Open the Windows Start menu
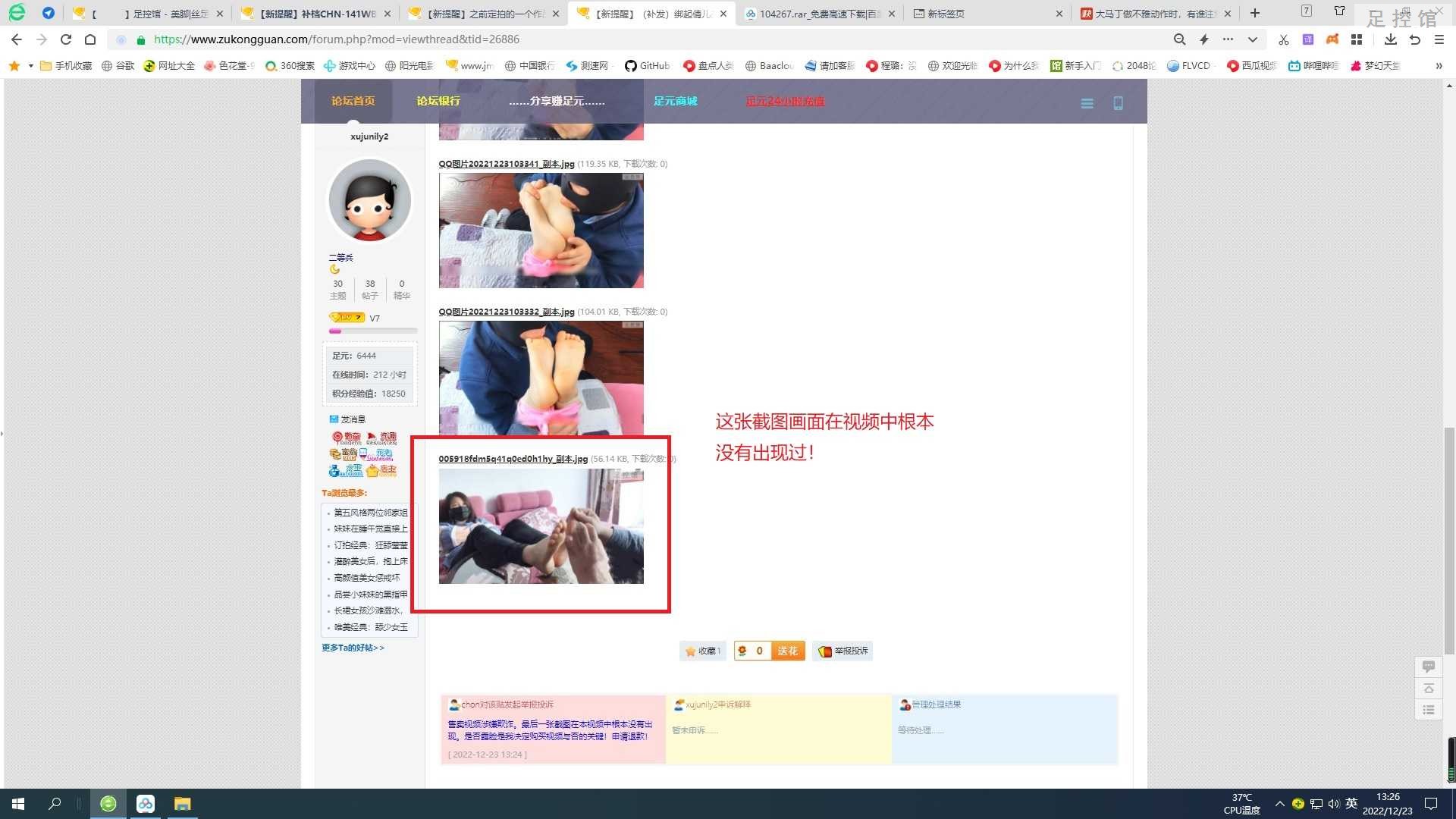The height and width of the screenshot is (819, 1456). pos(18,804)
